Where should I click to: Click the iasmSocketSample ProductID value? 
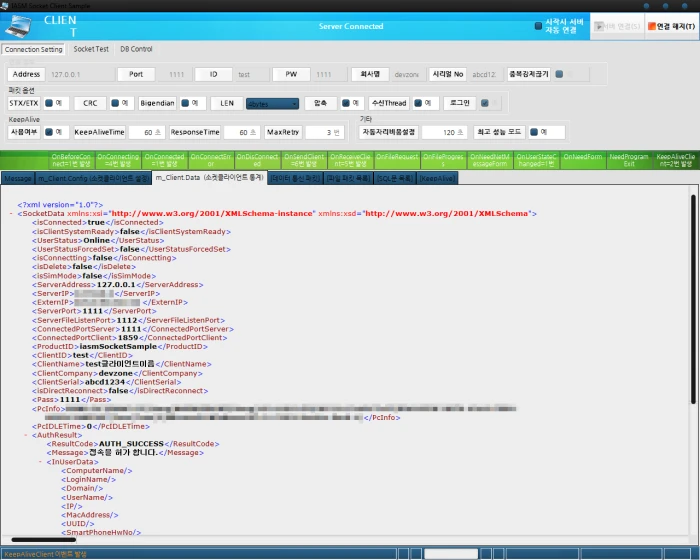pyautogui.click(x=118, y=347)
